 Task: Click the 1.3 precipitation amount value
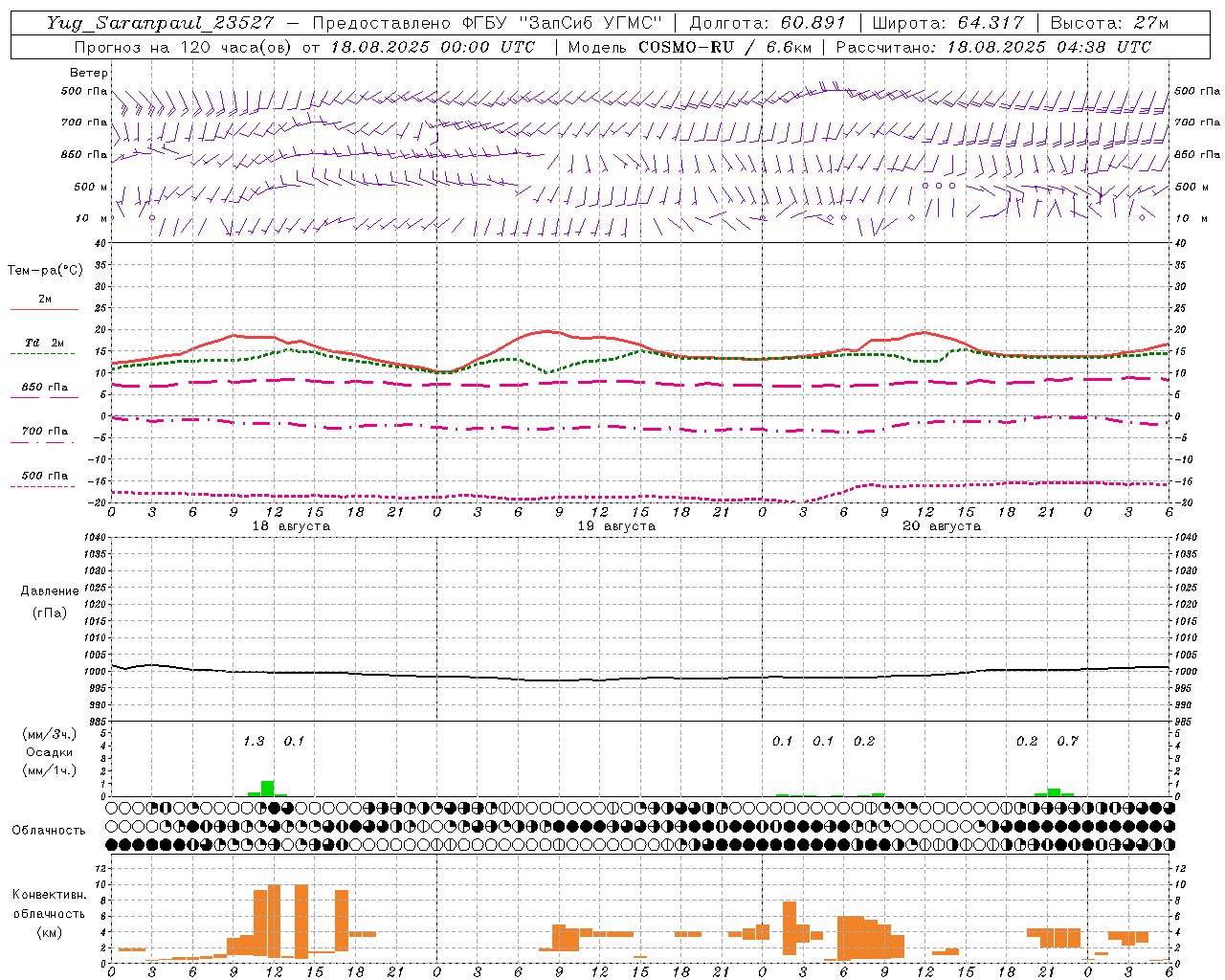254,741
